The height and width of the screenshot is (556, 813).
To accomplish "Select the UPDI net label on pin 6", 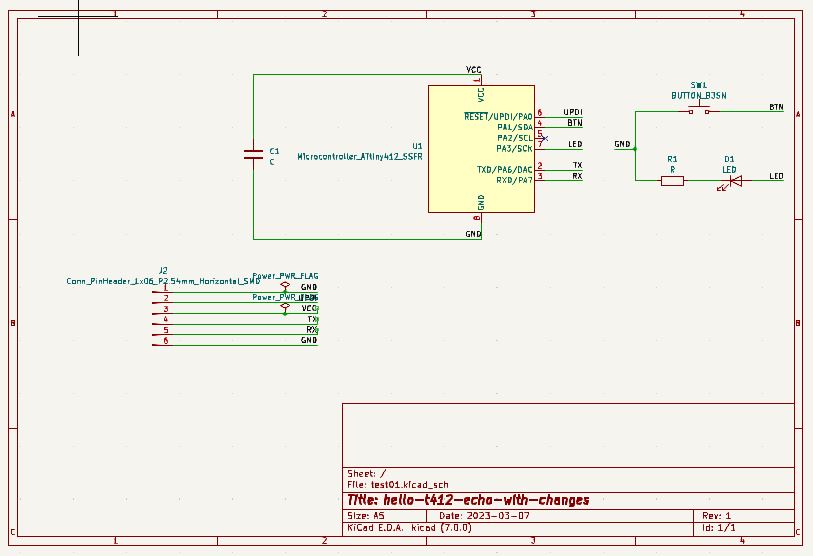I will [573, 112].
